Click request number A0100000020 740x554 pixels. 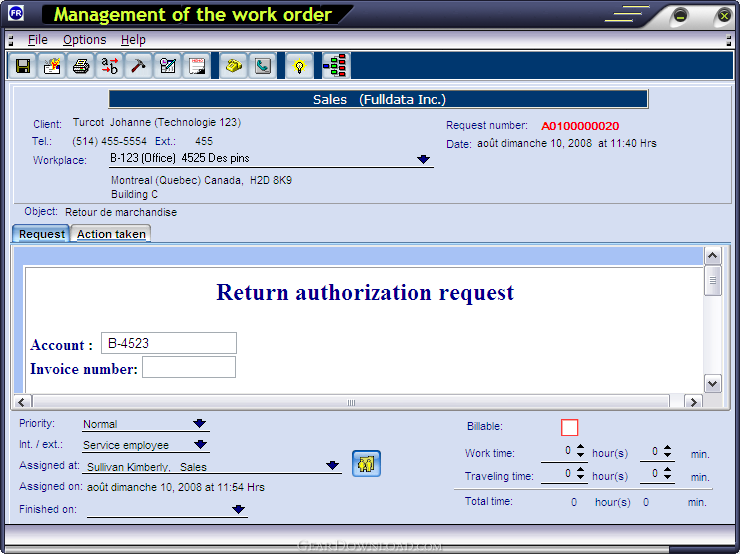coord(580,126)
